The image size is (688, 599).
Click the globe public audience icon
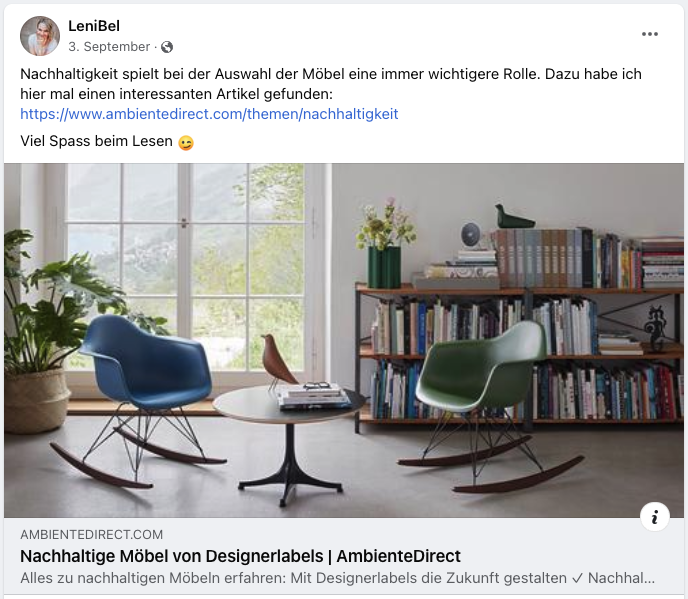pos(167,47)
